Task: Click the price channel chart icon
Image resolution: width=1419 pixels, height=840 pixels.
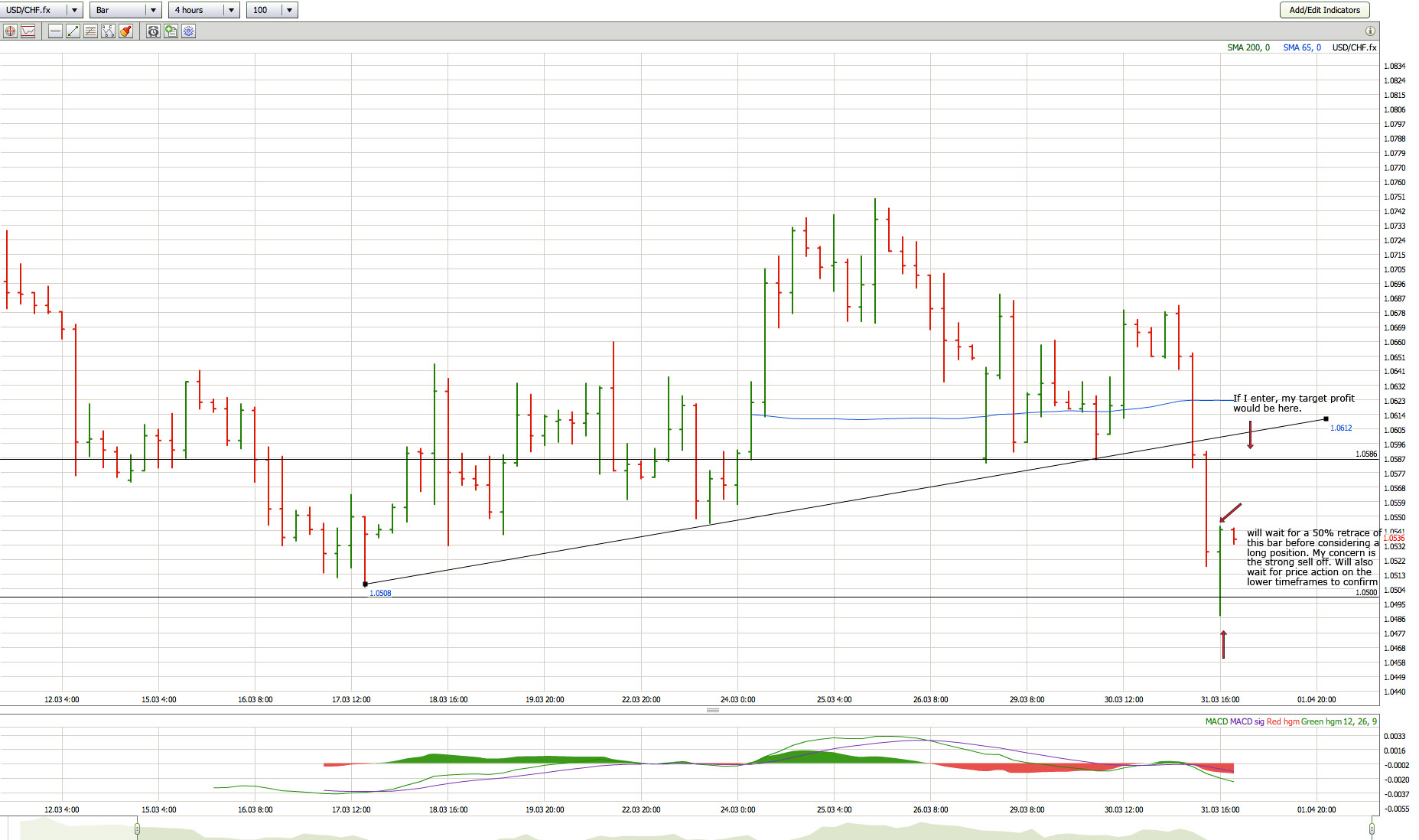Action: [28, 31]
